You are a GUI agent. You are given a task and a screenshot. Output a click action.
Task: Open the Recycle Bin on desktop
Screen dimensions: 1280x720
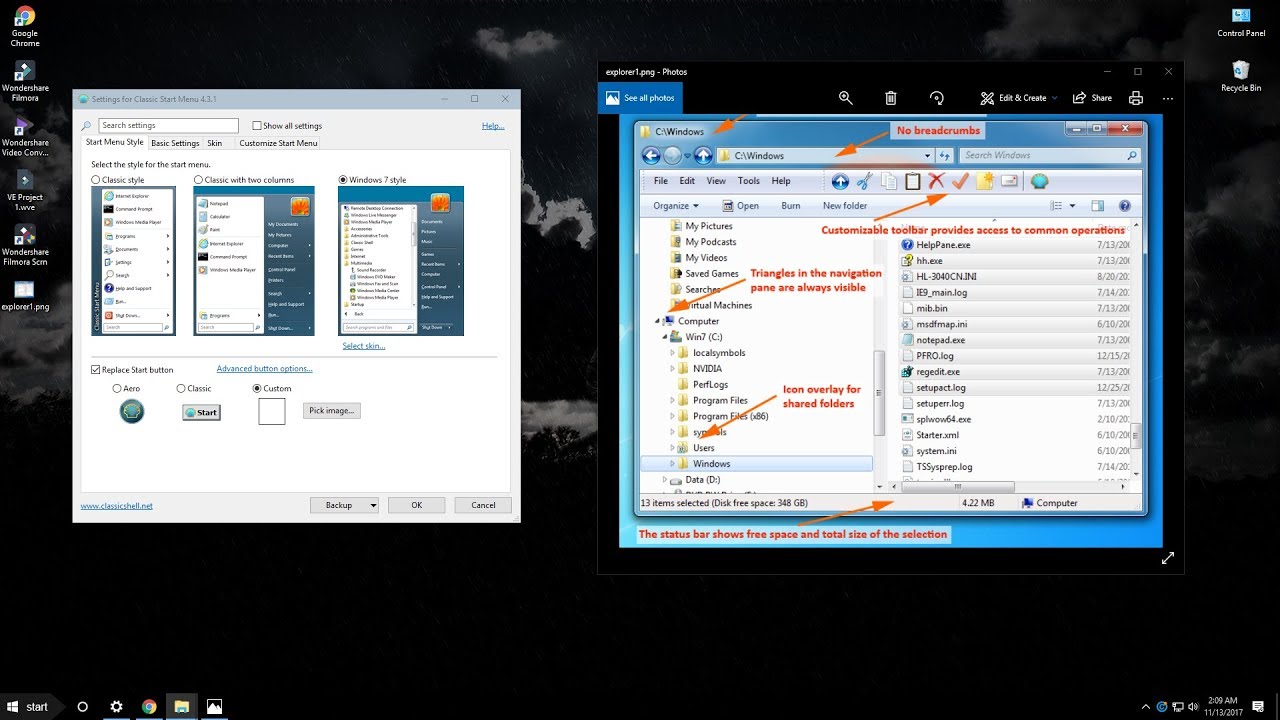coord(1241,77)
